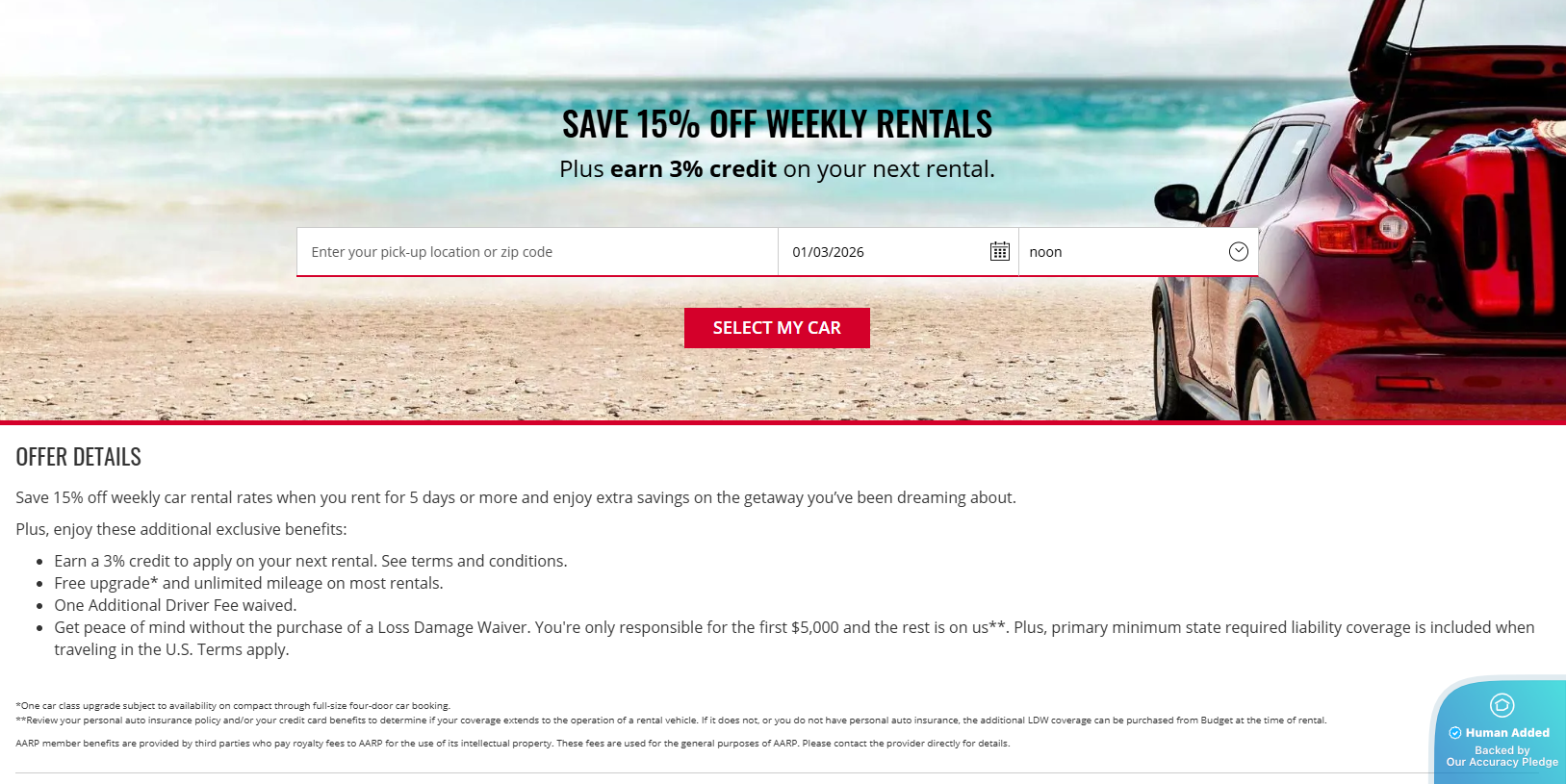This screenshot has height=784, width=1566.
Task: Open the "noon" pick-up time dropdown
Action: [x=1138, y=252]
